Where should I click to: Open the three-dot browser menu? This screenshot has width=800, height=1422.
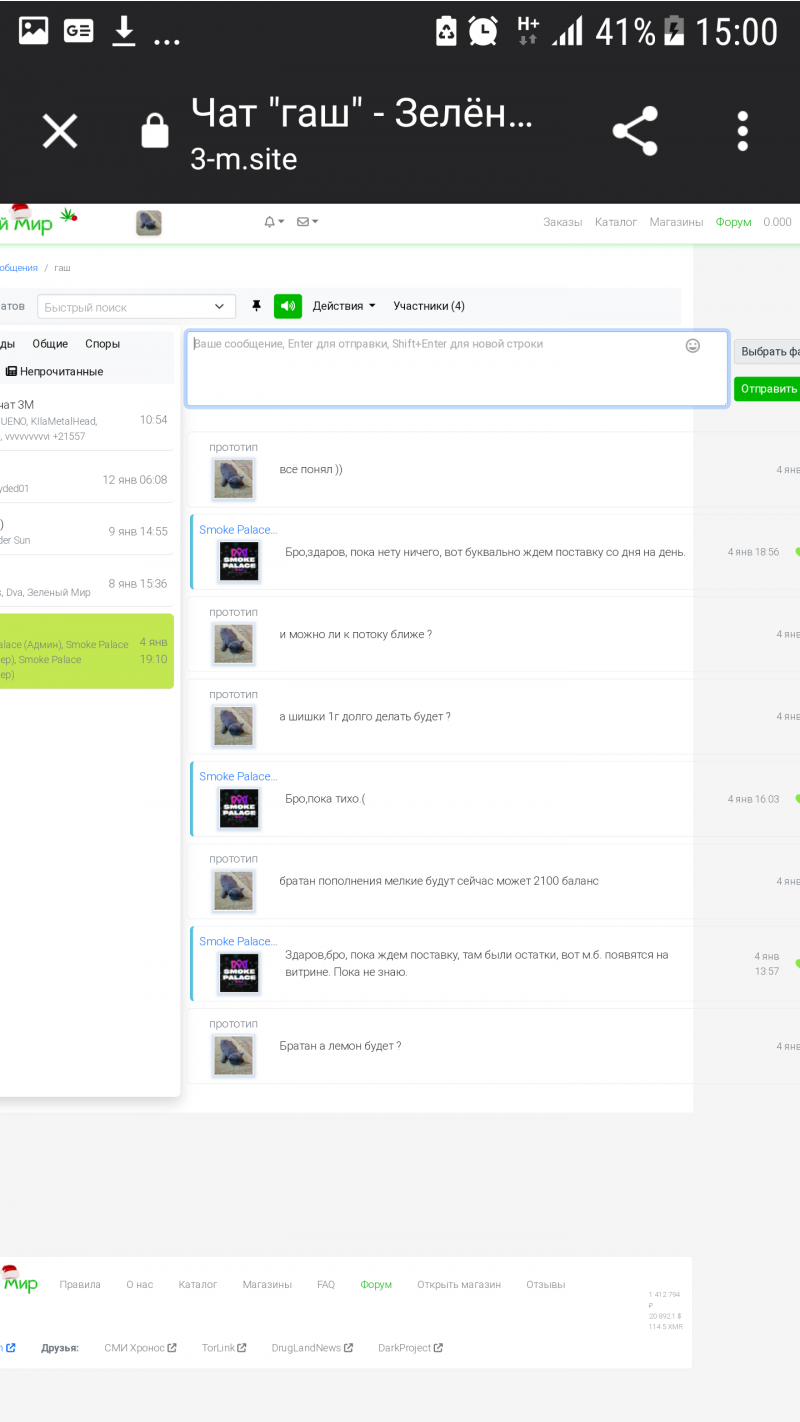pos(742,131)
